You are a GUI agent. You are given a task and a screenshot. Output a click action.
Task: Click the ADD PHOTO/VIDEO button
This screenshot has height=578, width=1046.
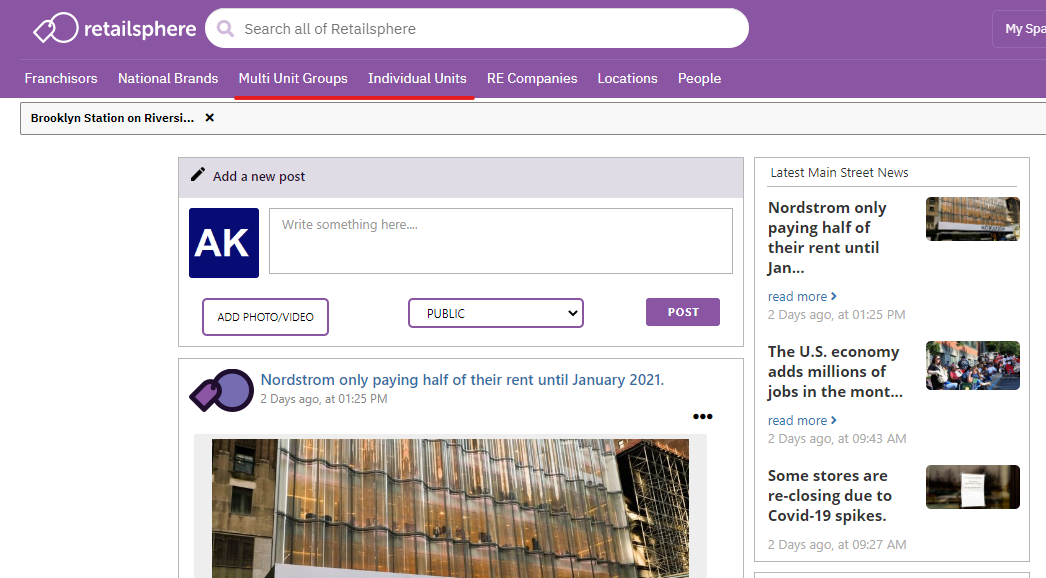coord(266,316)
